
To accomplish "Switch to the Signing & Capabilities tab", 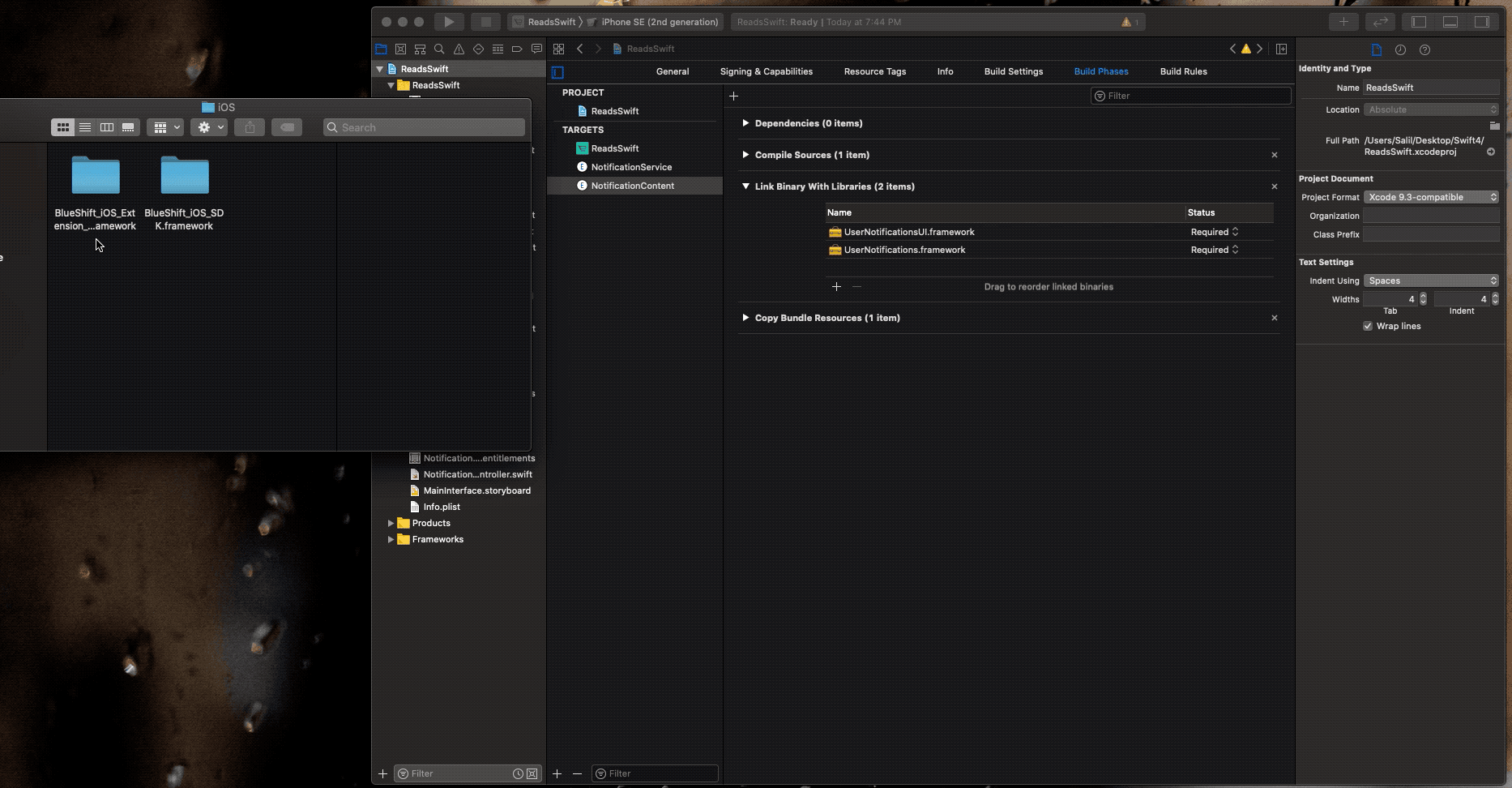I will 766,71.
